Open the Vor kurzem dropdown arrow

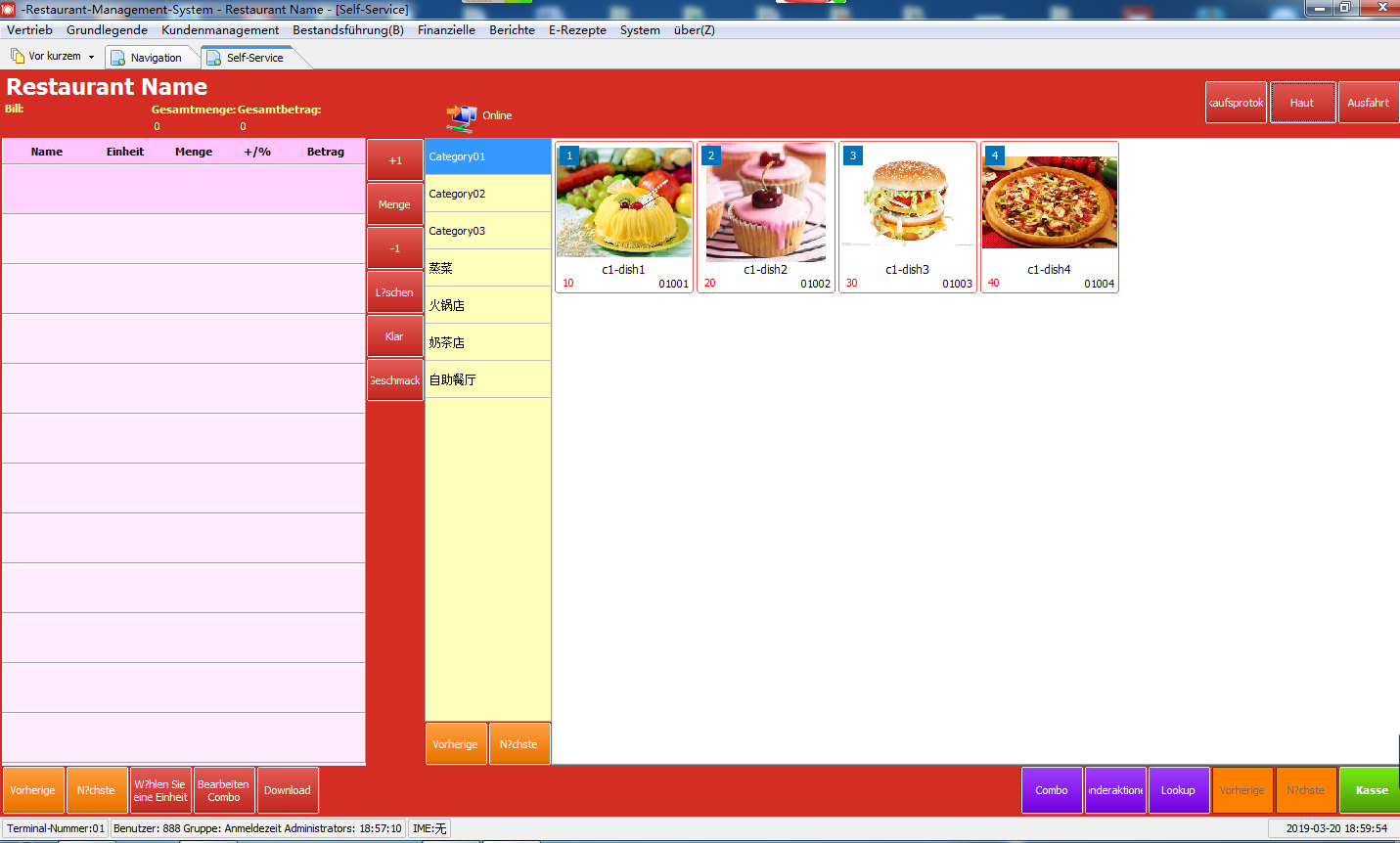[92, 57]
